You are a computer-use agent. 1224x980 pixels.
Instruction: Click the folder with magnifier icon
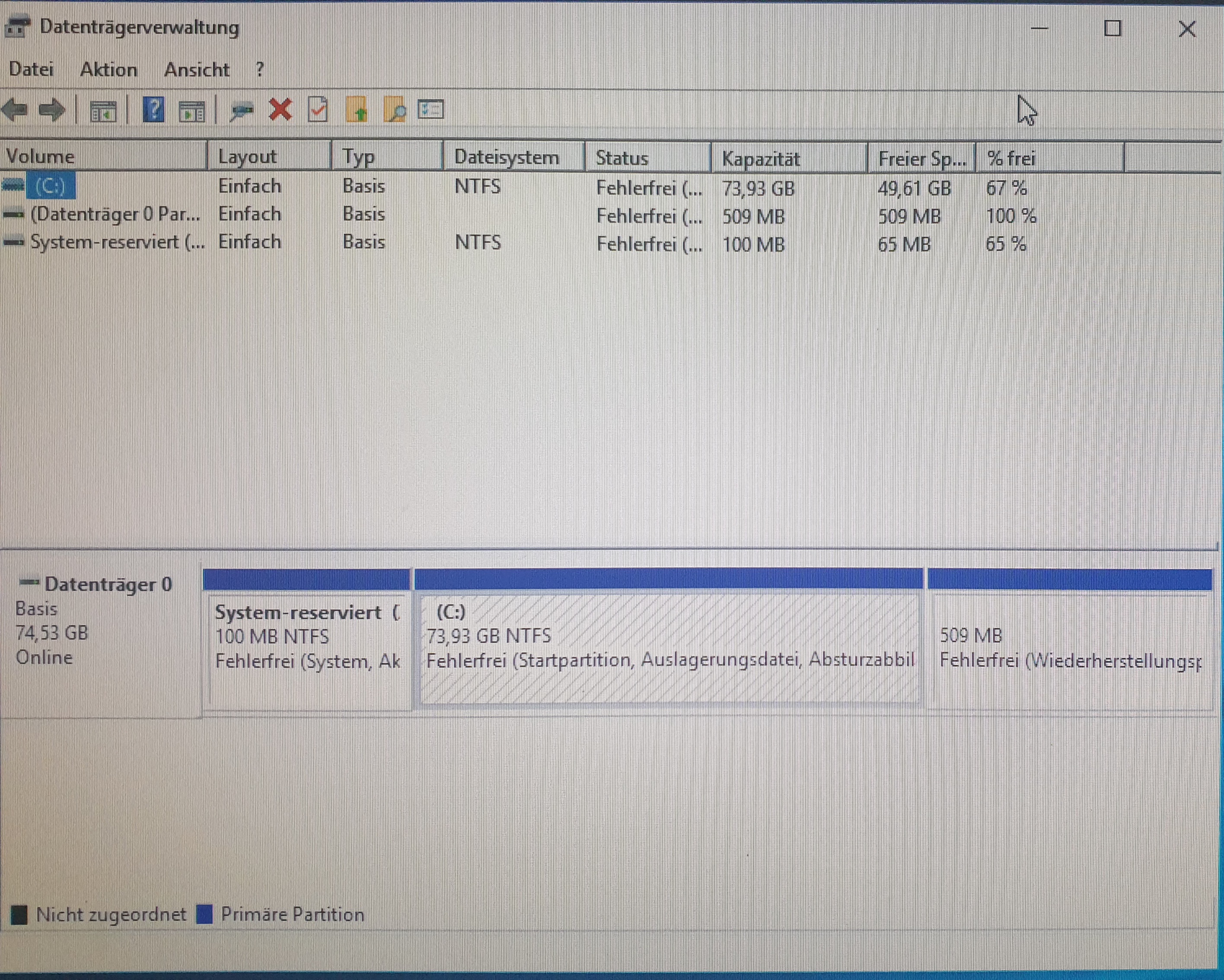395,109
